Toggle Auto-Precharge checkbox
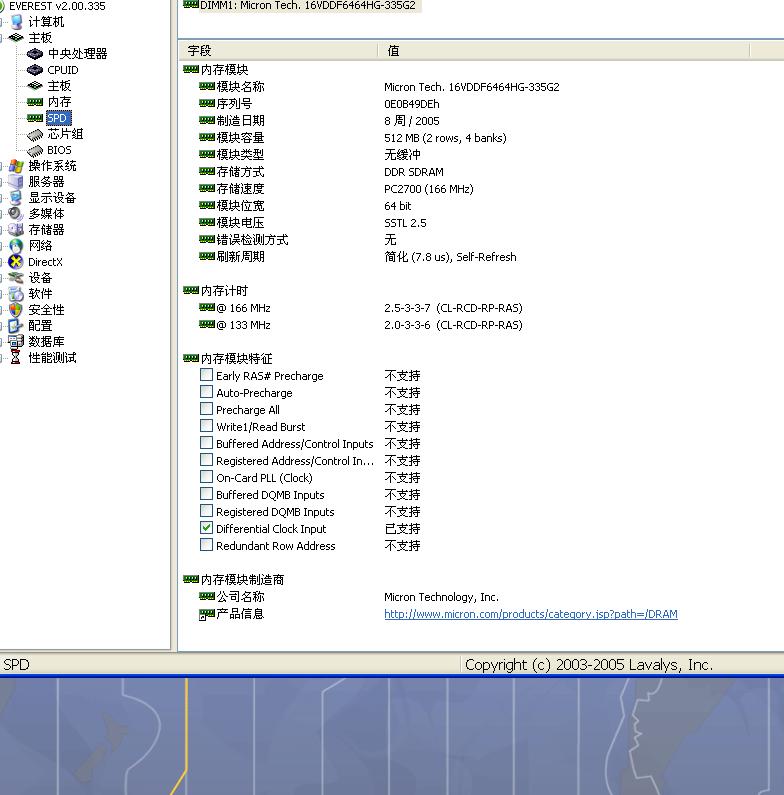Viewport: 784px width, 795px height. (206, 392)
